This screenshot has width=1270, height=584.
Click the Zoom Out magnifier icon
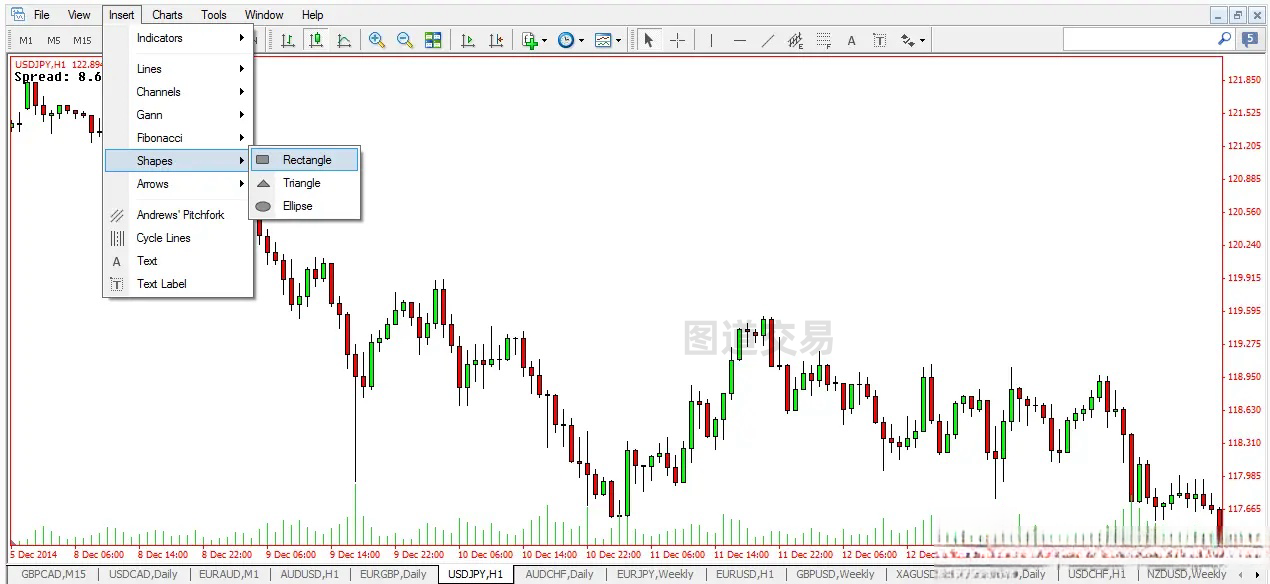405,40
